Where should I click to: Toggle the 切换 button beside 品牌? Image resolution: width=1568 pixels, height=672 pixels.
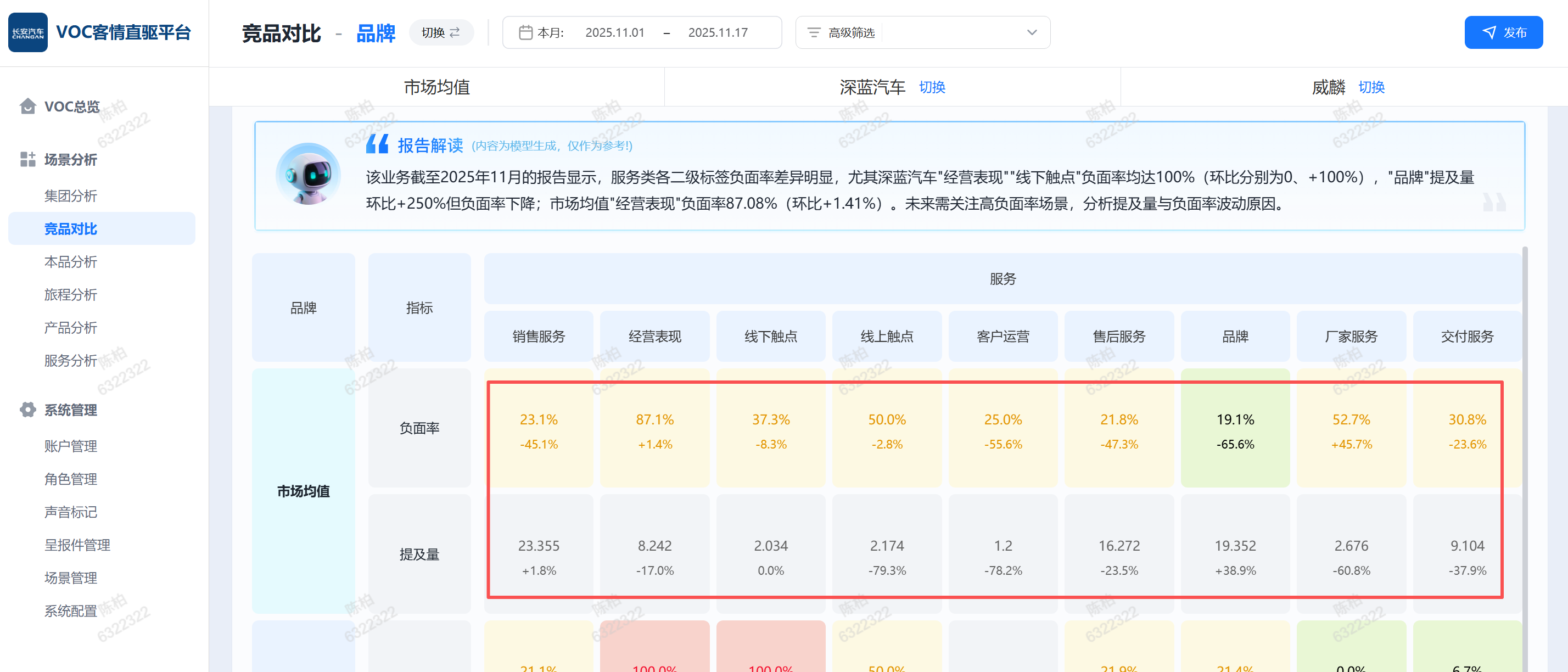coord(441,32)
